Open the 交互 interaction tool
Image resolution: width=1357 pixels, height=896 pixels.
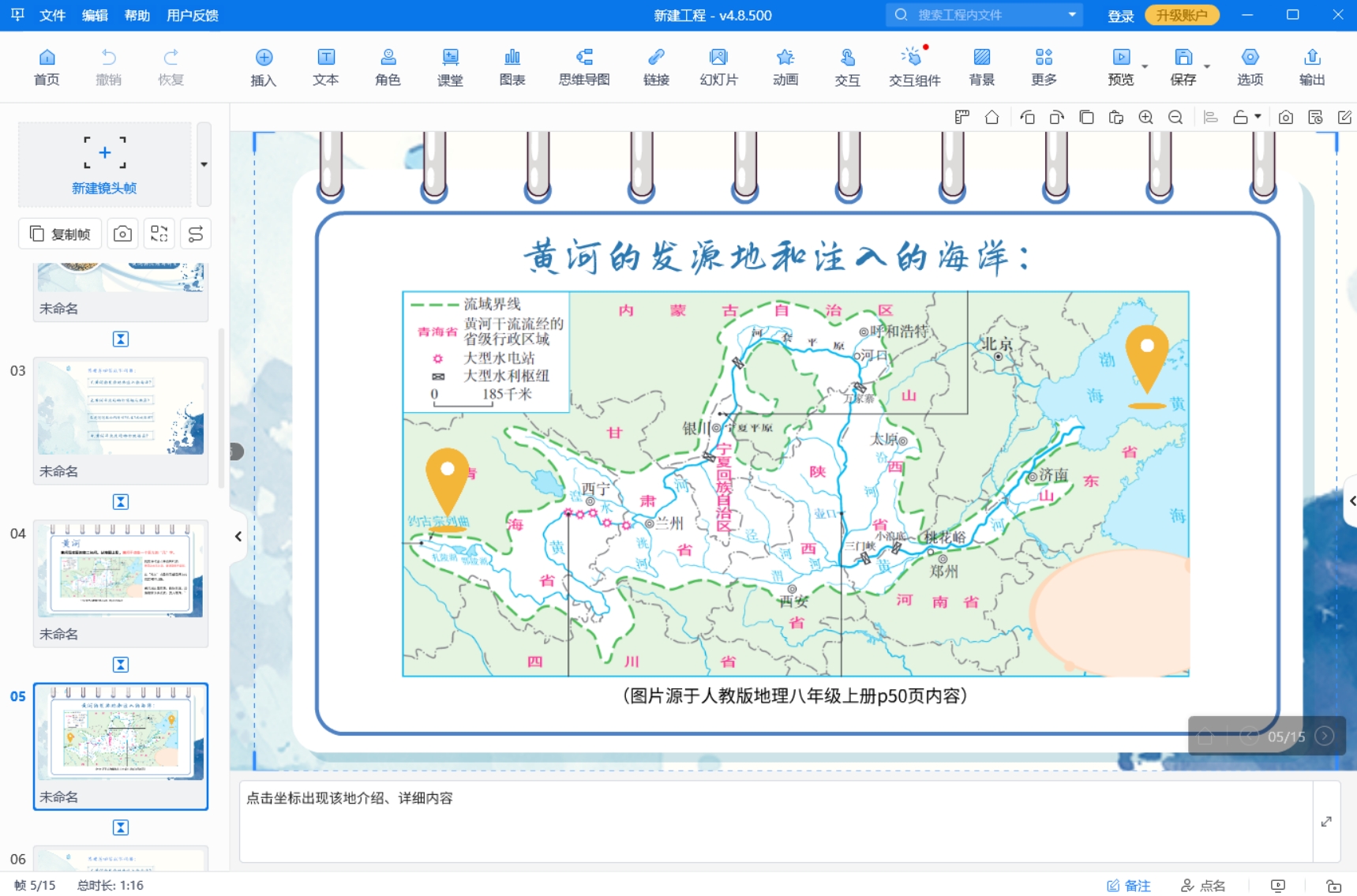pos(847,67)
